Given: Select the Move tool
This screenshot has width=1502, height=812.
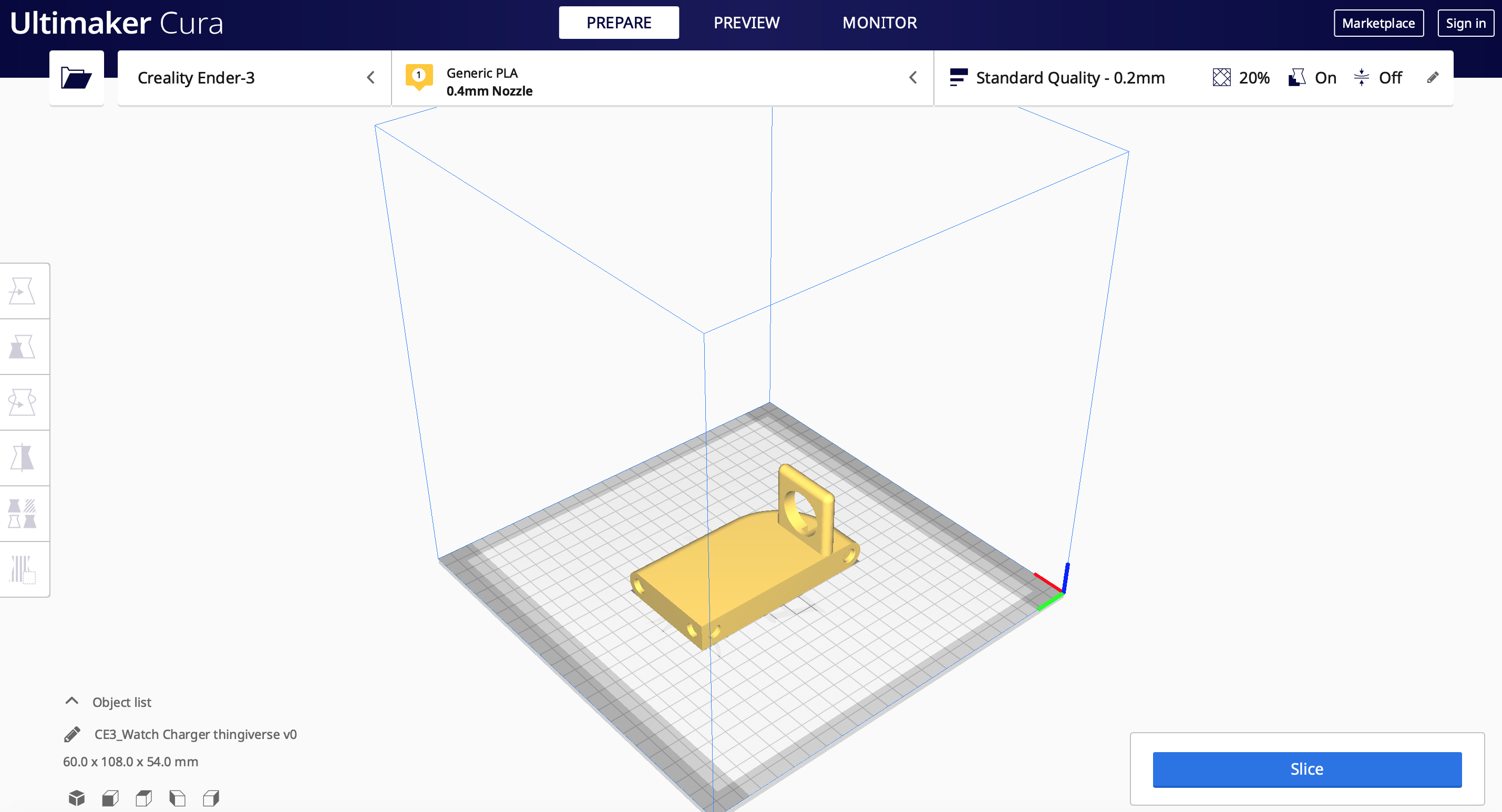Looking at the screenshot, I should 22,291.
